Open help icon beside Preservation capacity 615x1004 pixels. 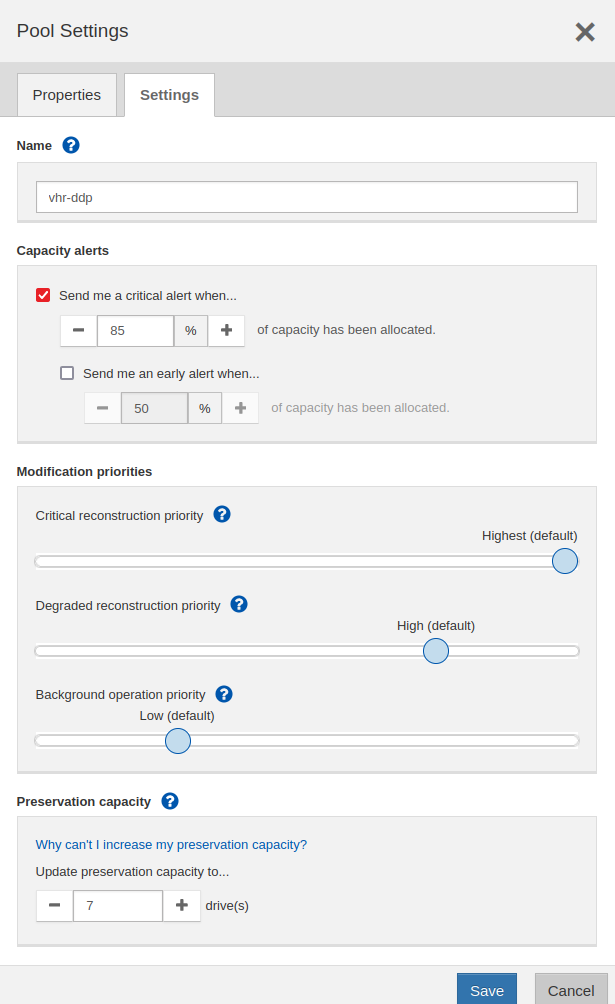pyautogui.click(x=170, y=801)
